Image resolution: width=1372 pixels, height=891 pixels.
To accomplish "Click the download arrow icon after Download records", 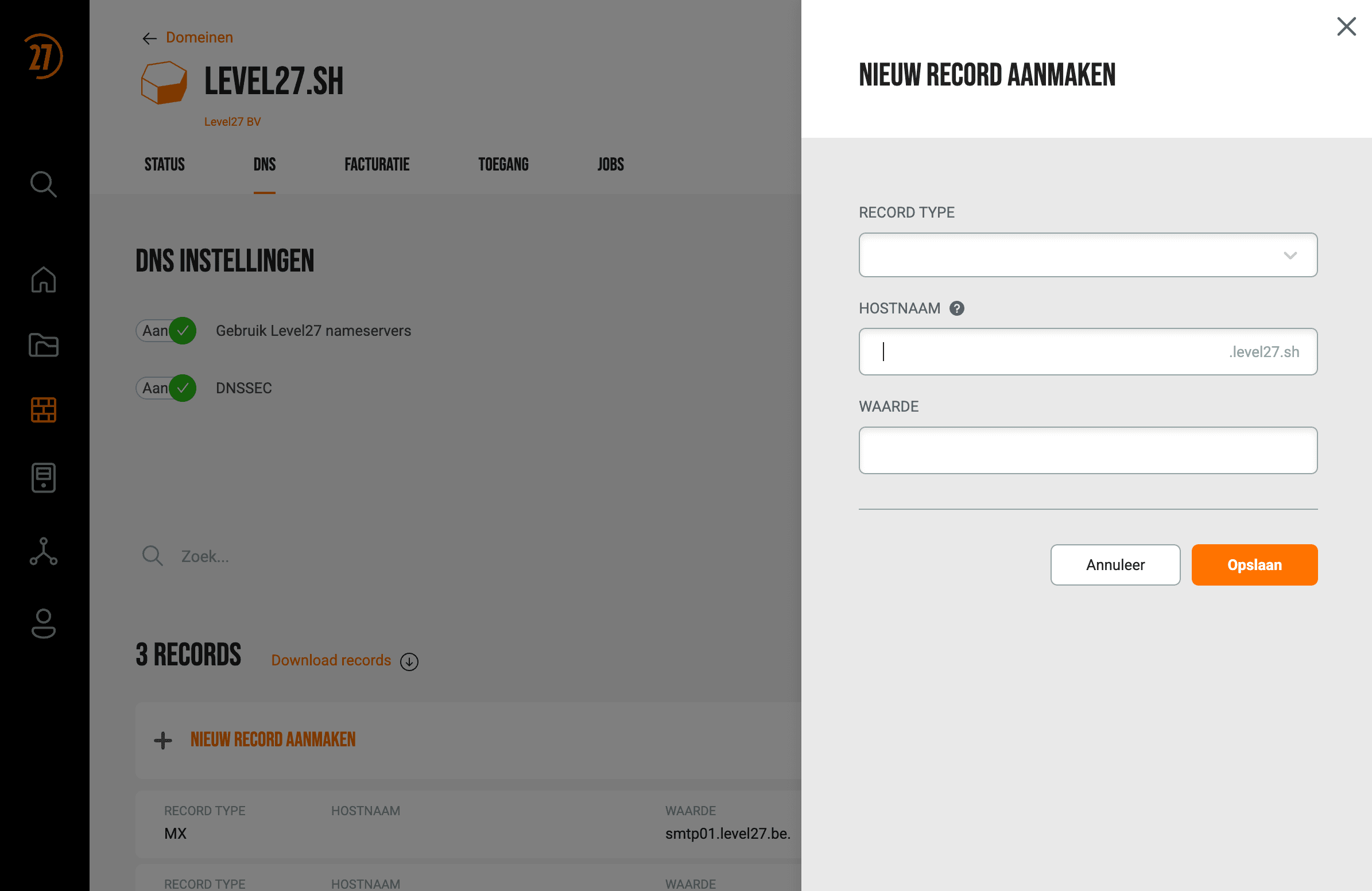I will [409, 661].
